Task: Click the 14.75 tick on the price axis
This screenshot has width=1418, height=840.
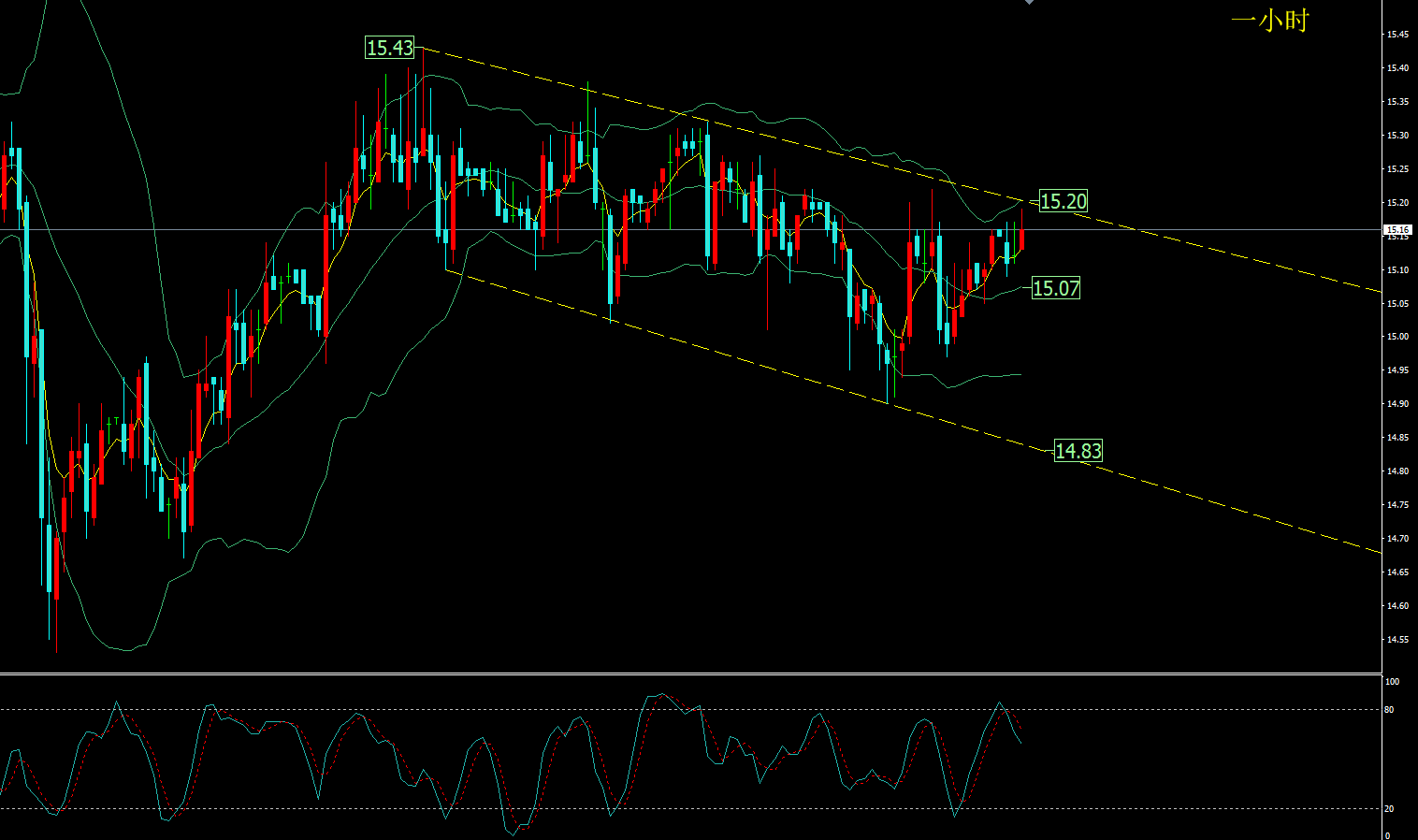Action: coord(1397,505)
